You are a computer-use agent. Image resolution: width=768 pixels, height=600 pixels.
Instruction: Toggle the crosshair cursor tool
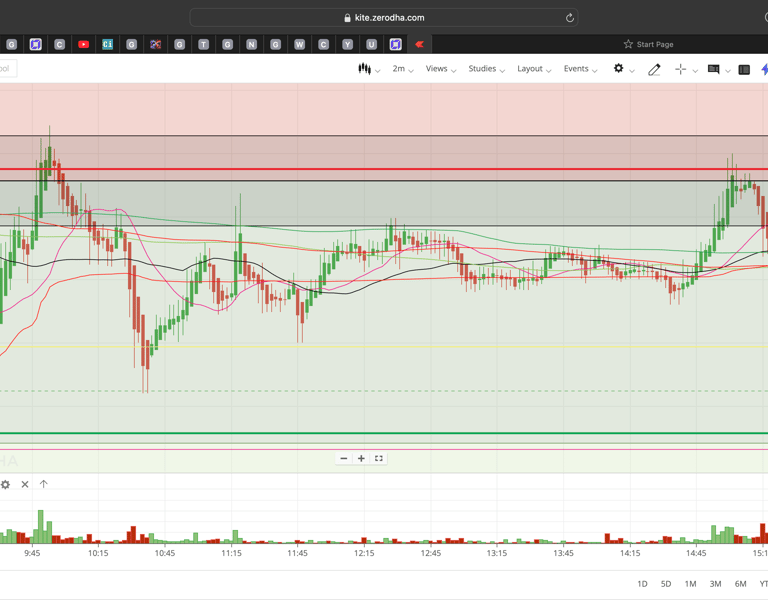click(x=680, y=70)
